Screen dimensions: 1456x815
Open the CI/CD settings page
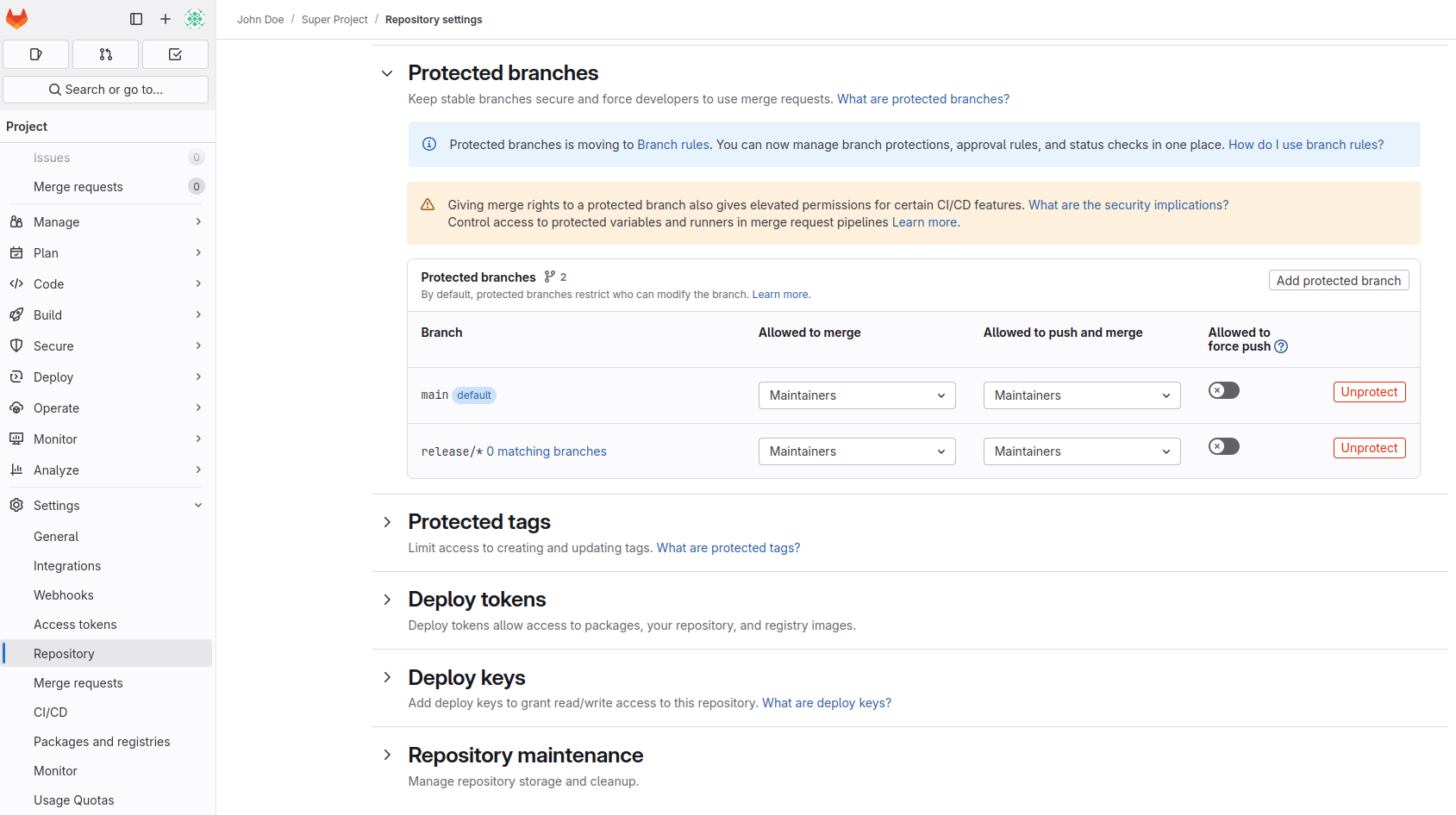pos(50,712)
